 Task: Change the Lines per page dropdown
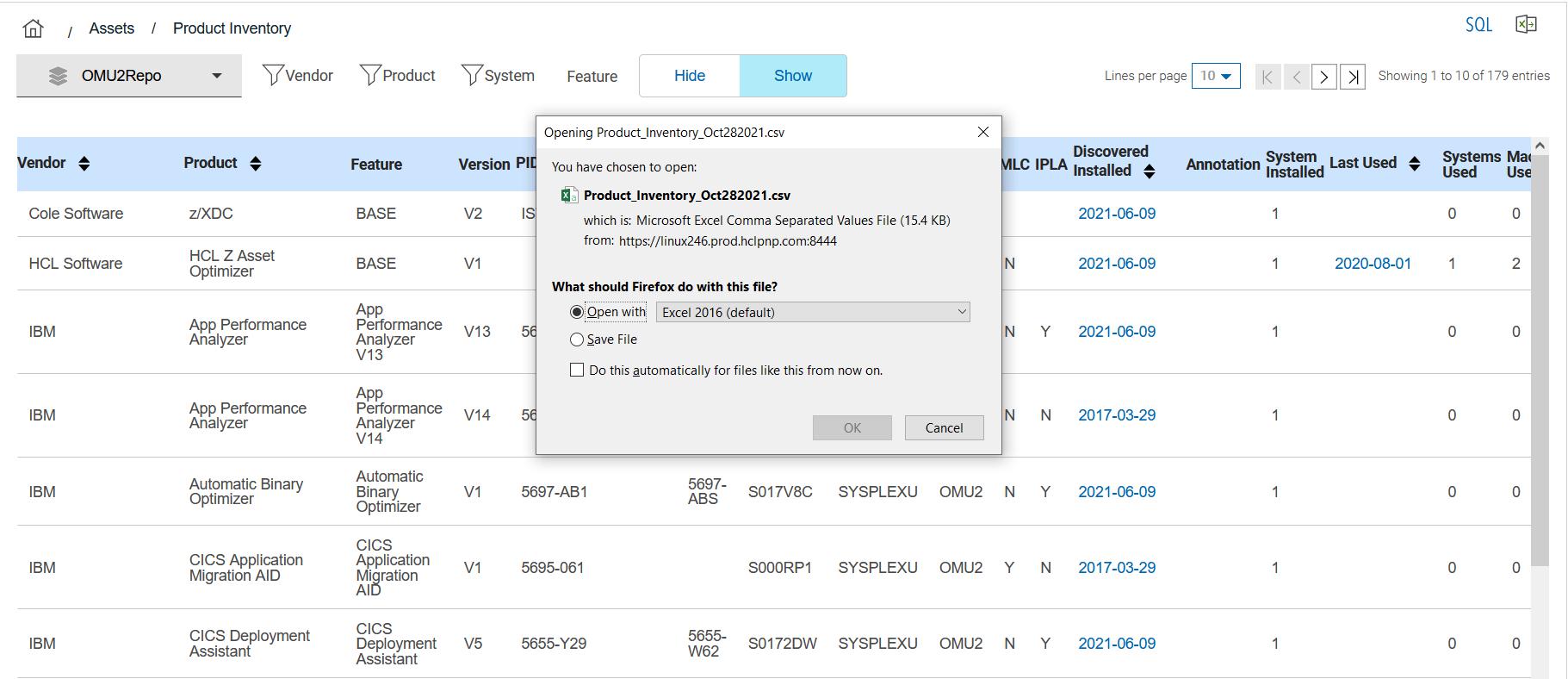click(x=1215, y=76)
